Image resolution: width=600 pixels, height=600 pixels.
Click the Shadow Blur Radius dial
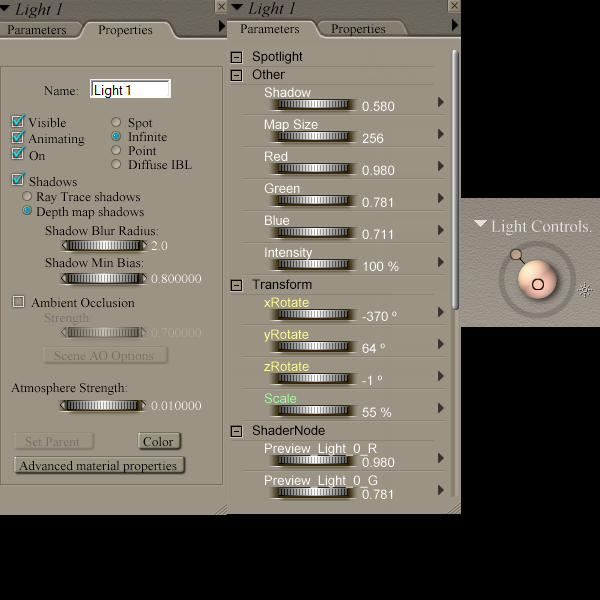[x=104, y=246]
